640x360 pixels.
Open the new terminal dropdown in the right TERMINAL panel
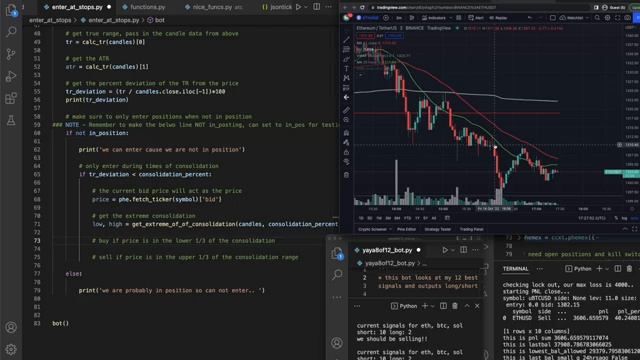[606, 269]
